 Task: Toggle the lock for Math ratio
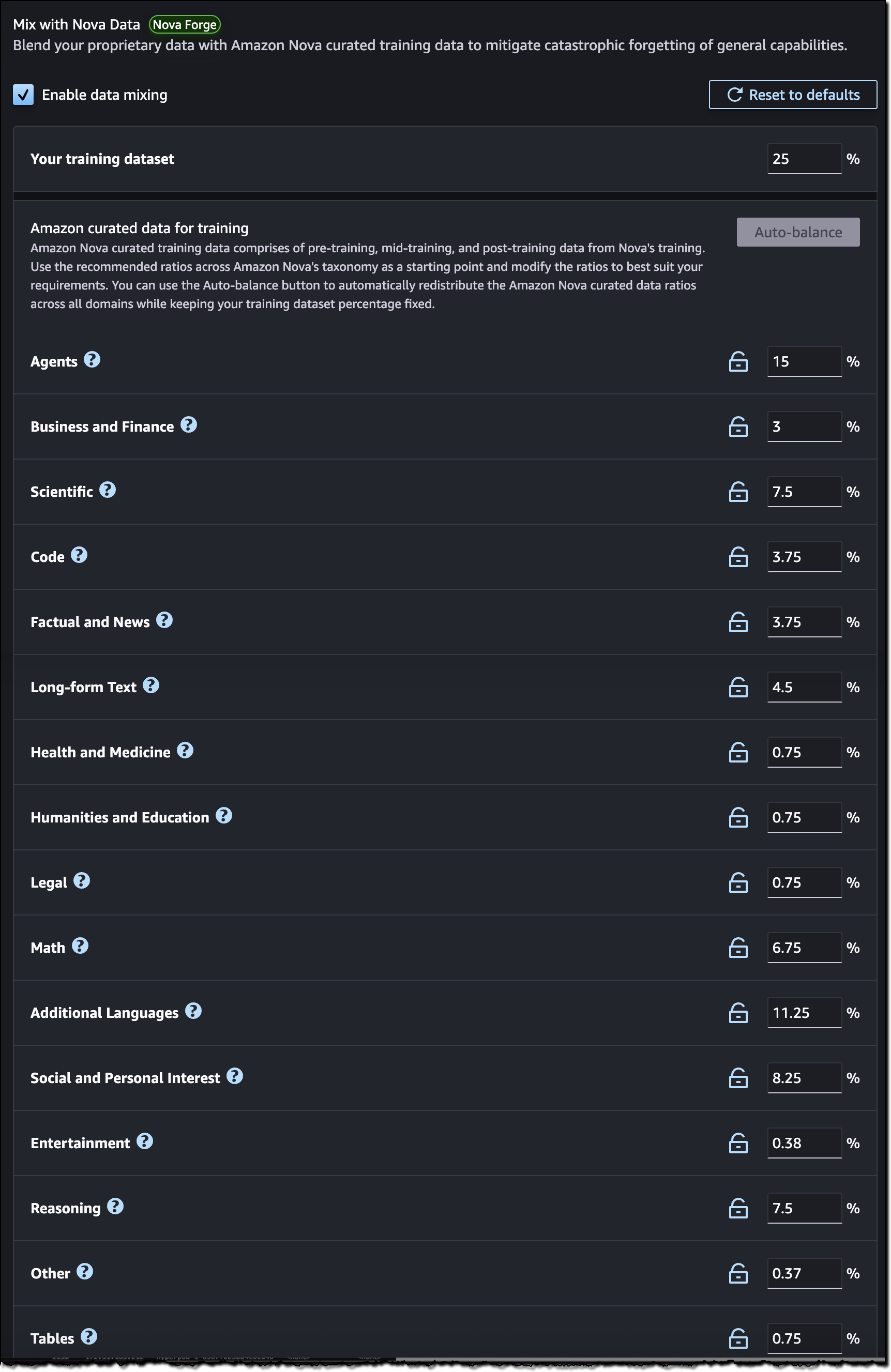pos(738,948)
